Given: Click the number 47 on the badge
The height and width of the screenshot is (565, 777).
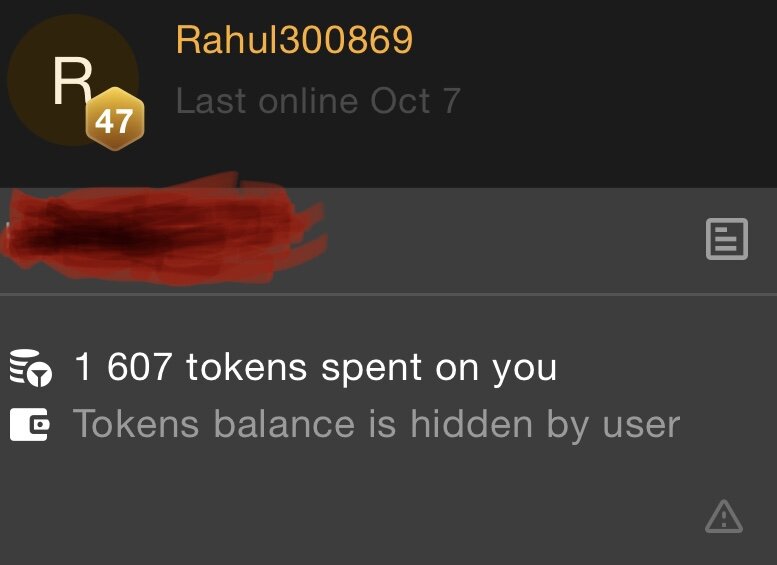Looking at the screenshot, I should [114, 120].
